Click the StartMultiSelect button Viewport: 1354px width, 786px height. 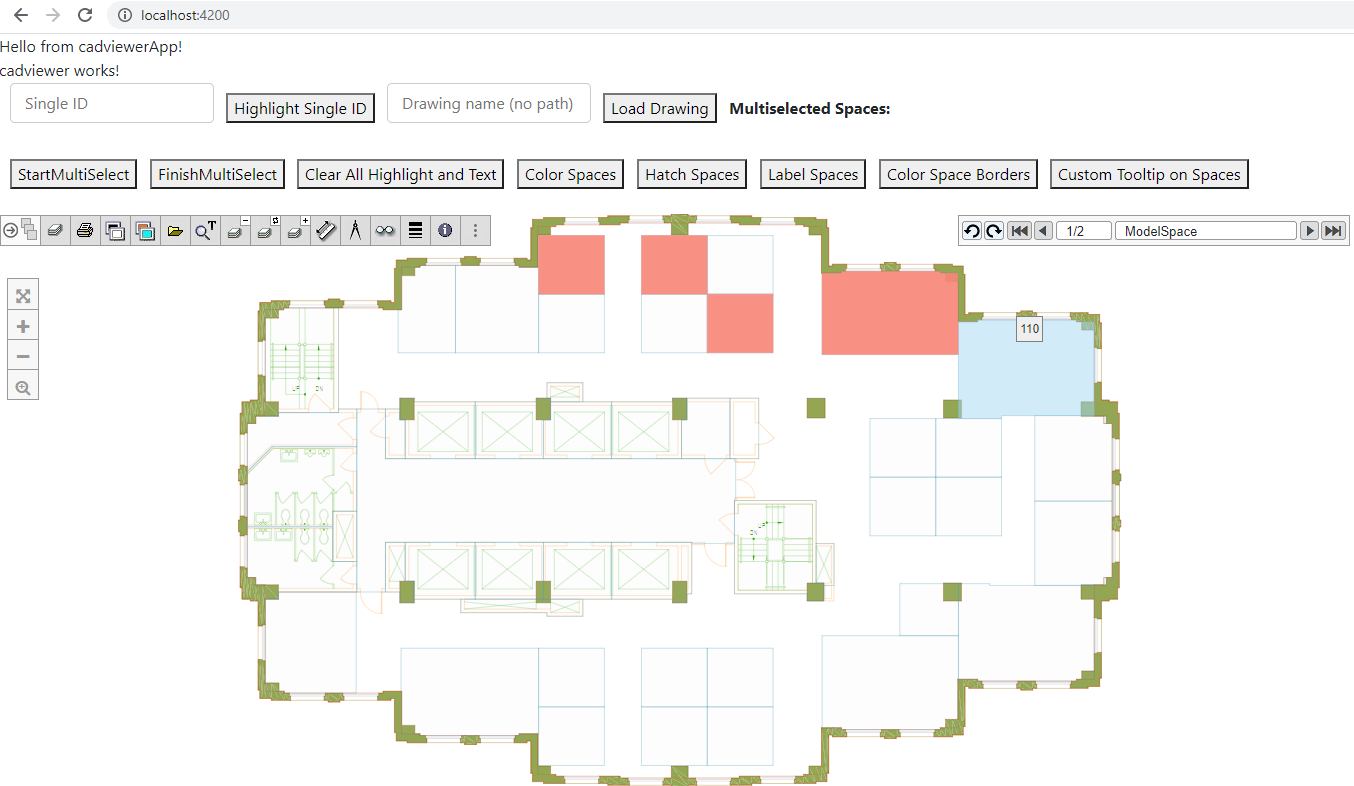pos(74,174)
